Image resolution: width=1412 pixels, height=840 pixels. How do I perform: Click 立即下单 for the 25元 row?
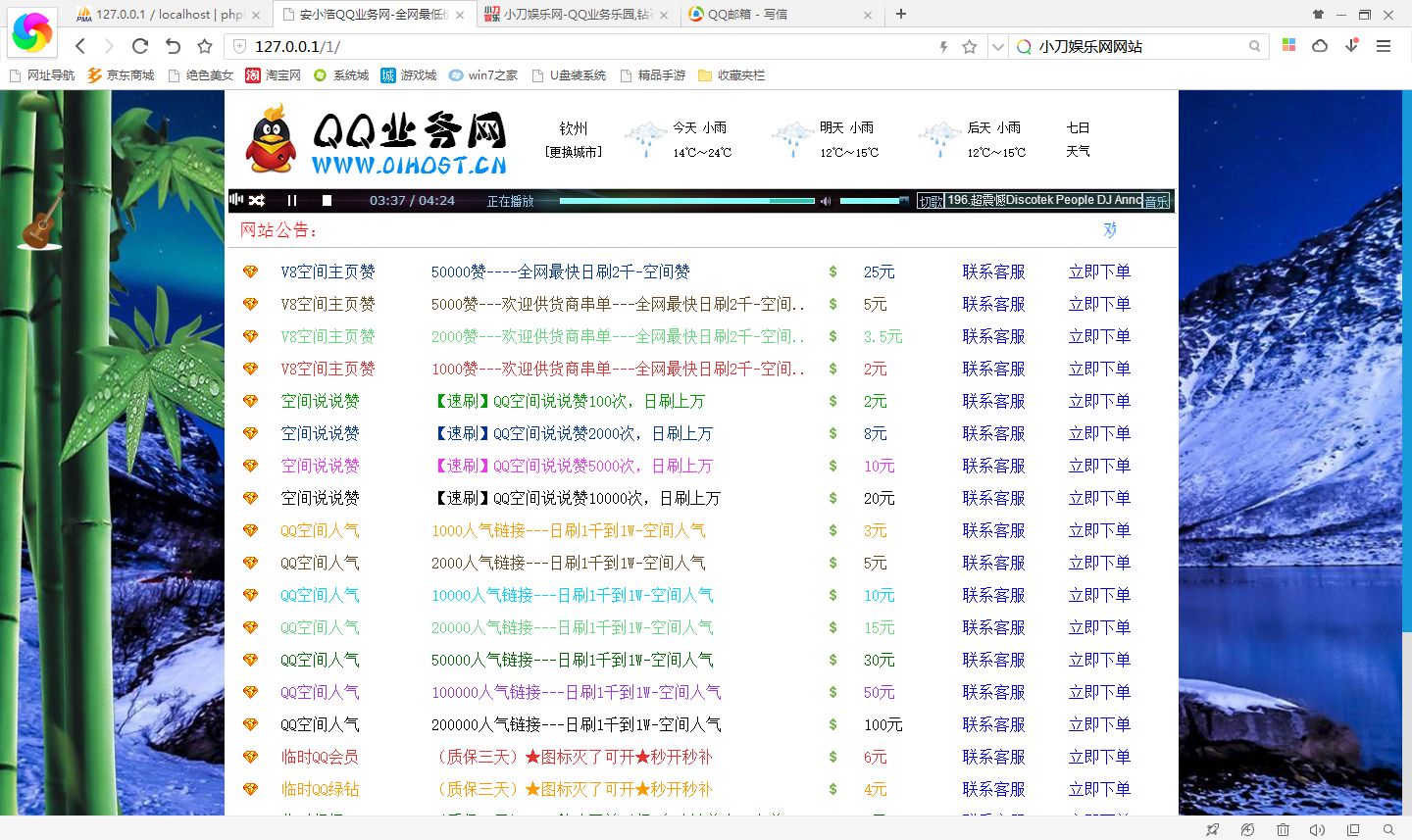[x=1099, y=272]
